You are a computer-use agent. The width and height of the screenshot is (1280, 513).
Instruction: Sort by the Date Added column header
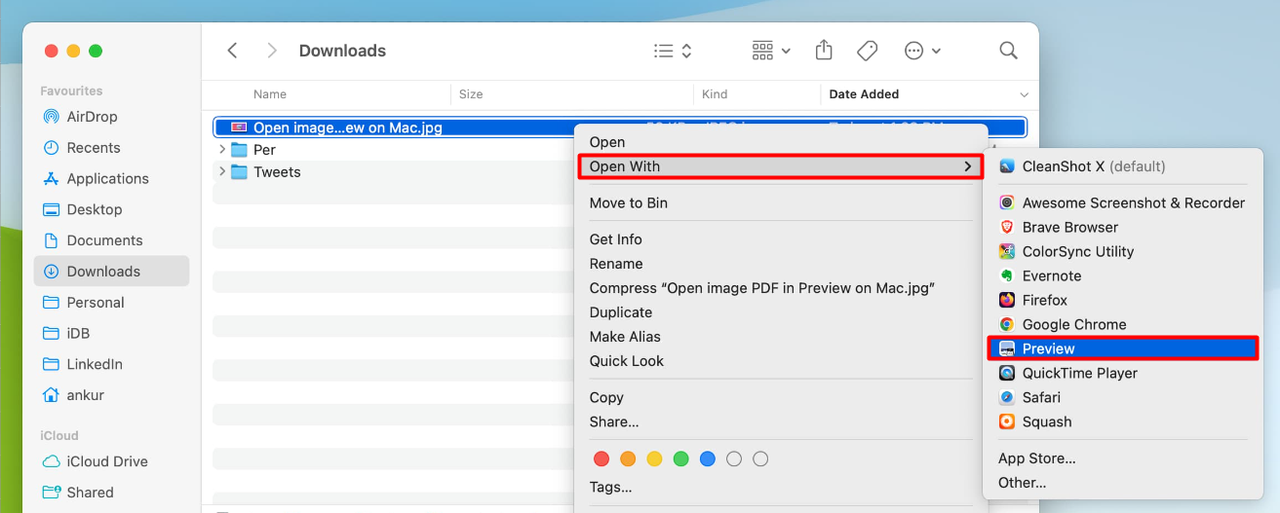864,94
